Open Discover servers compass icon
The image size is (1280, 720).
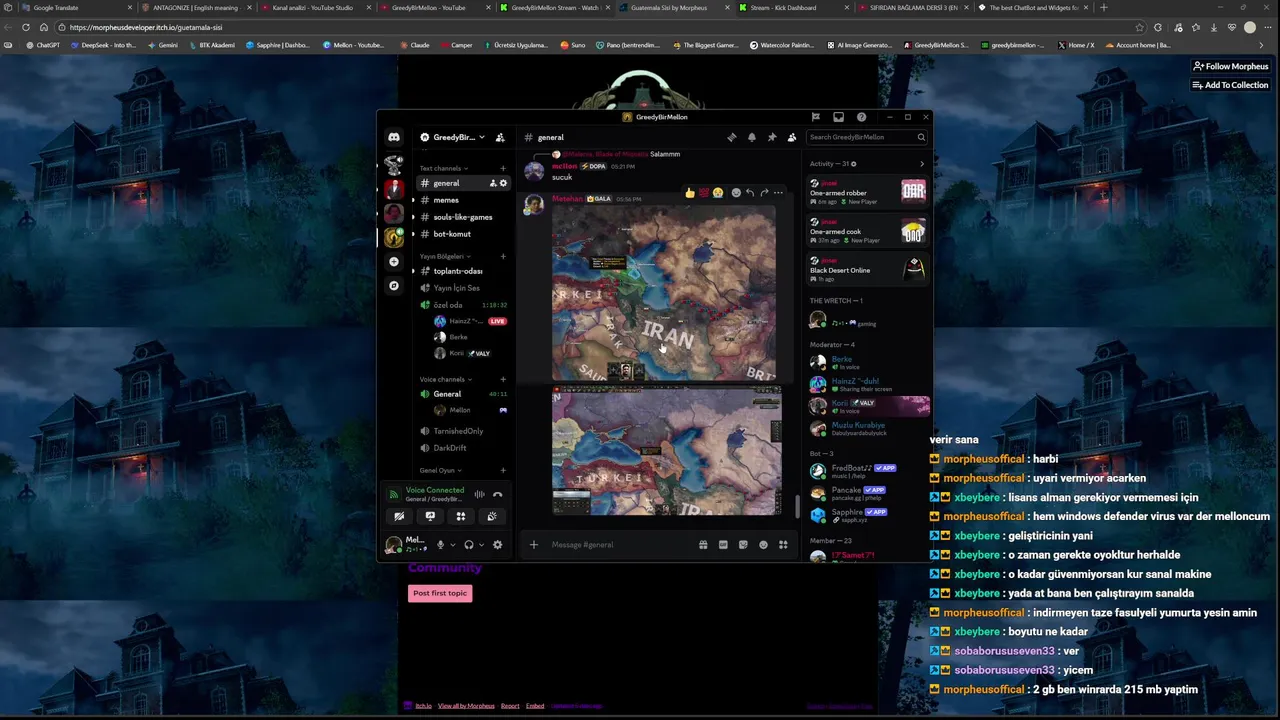[394, 286]
